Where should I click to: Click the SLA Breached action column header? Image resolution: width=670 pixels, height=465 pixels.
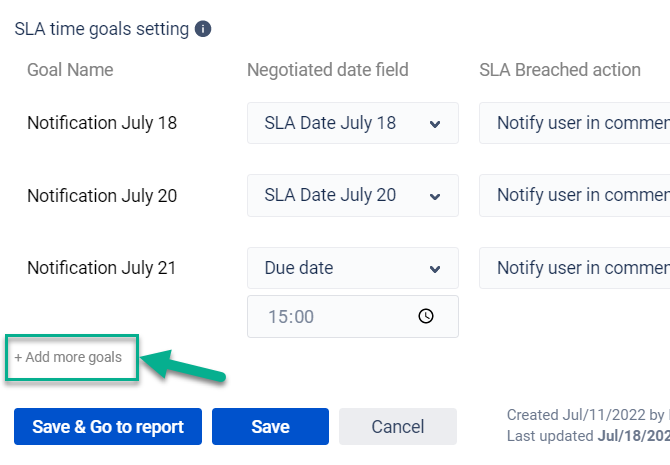coord(560,70)
